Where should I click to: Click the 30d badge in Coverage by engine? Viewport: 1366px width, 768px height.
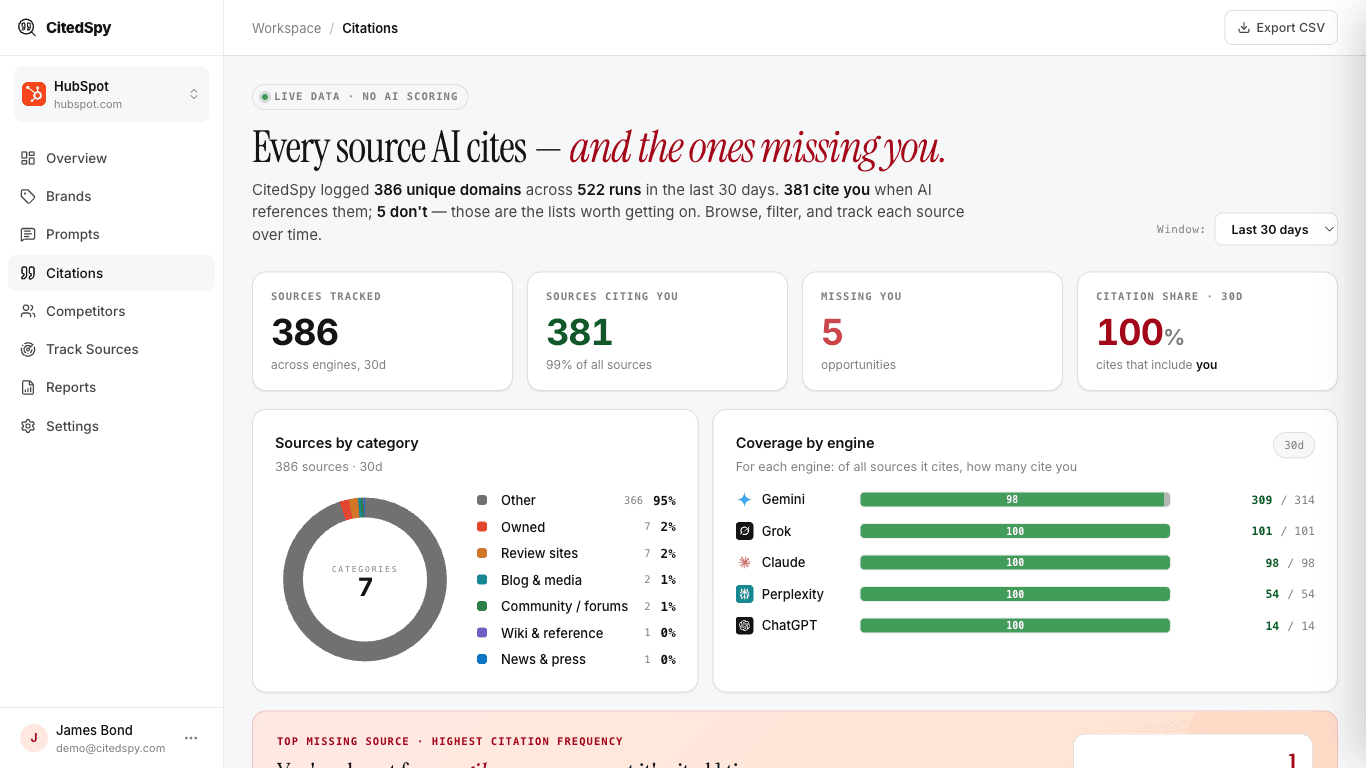click(1294, 445)
